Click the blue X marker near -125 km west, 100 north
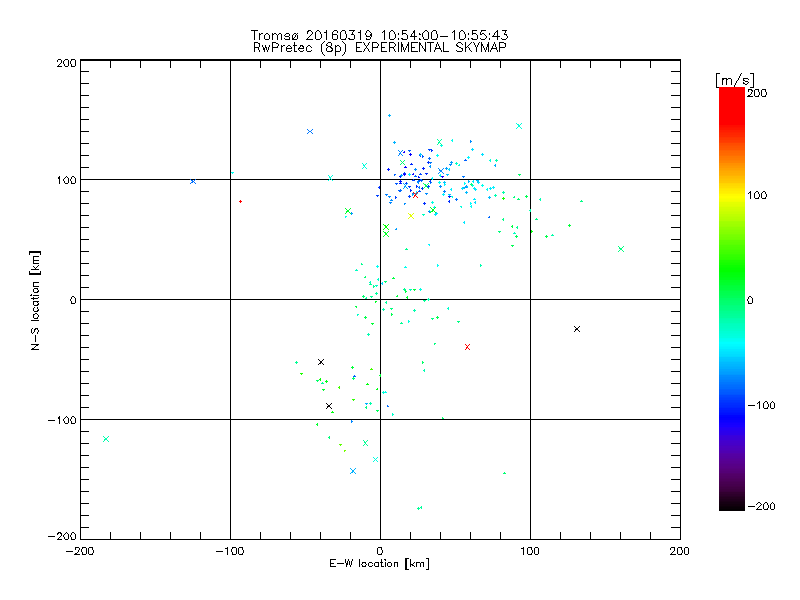The height and width of the screenshot is (600, 800). pos(193,181)
